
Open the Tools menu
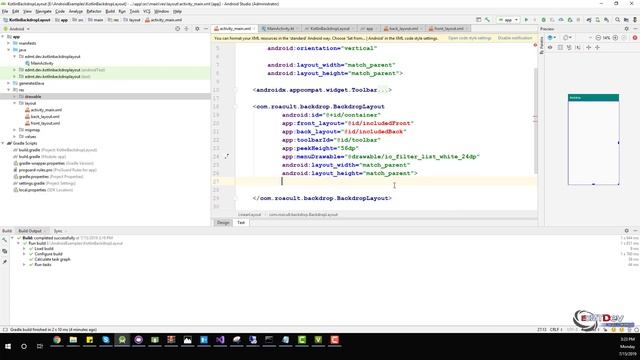pos(134,11)
